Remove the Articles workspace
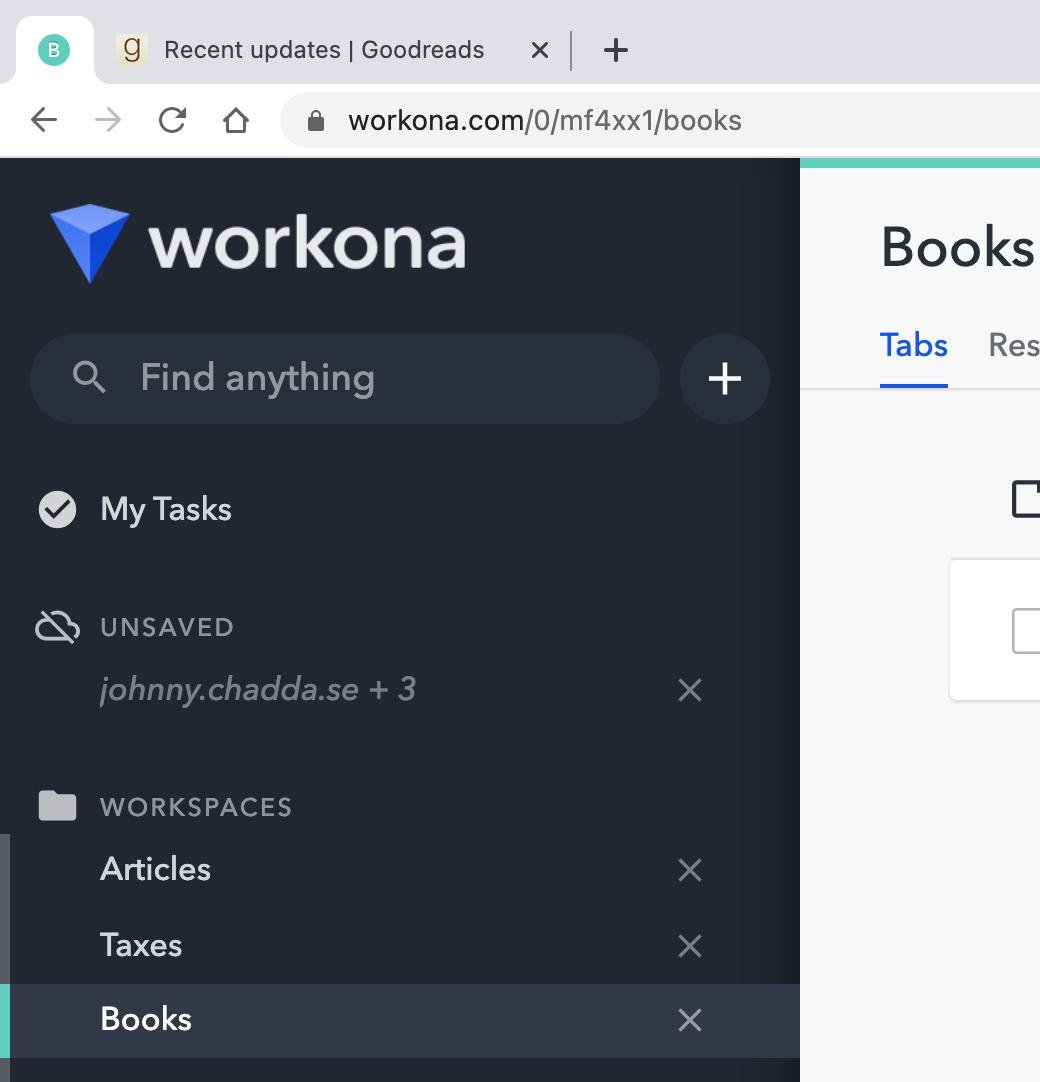 689,870
